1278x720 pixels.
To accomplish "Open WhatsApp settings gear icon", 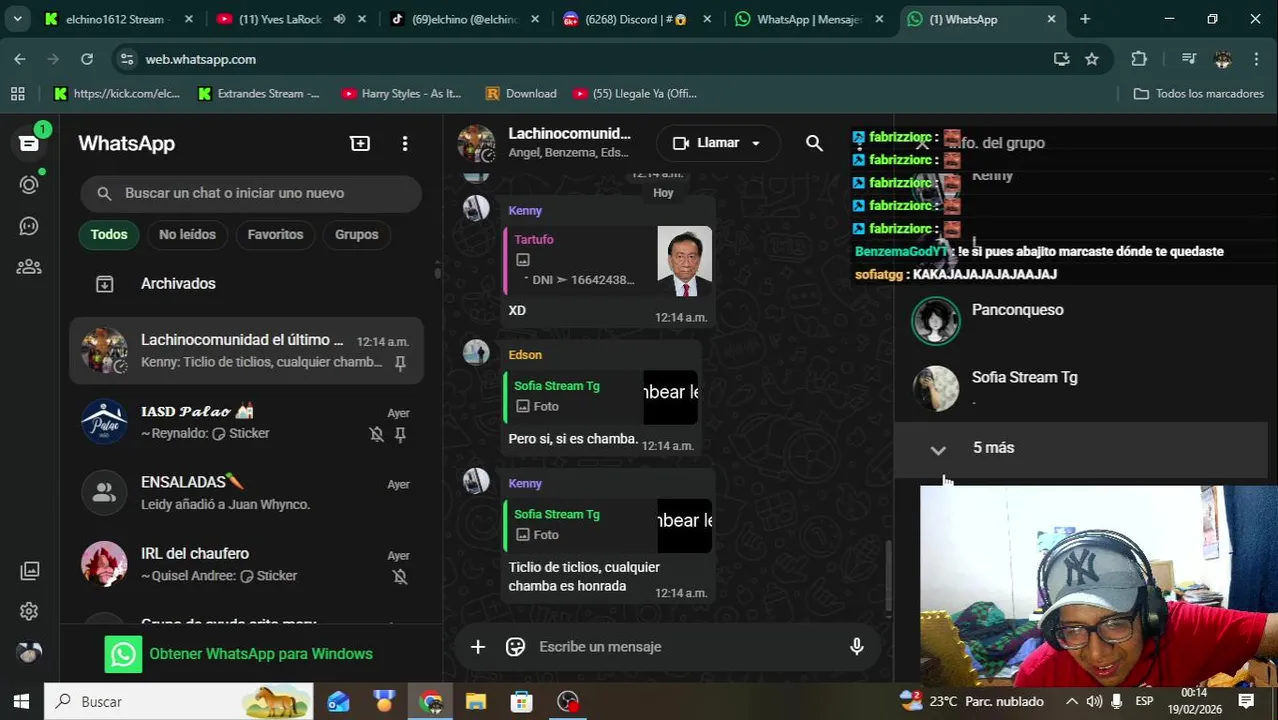I will (x=29, y=611).
